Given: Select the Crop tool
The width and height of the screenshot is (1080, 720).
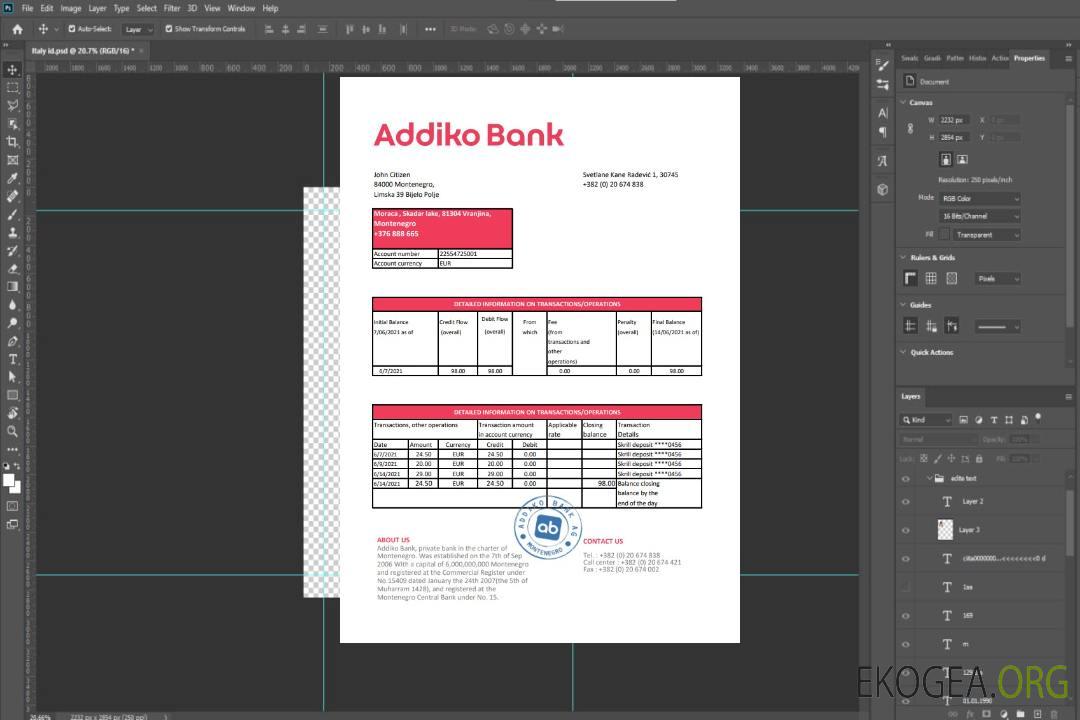Looking at the screenshot, I should point(12,142).
